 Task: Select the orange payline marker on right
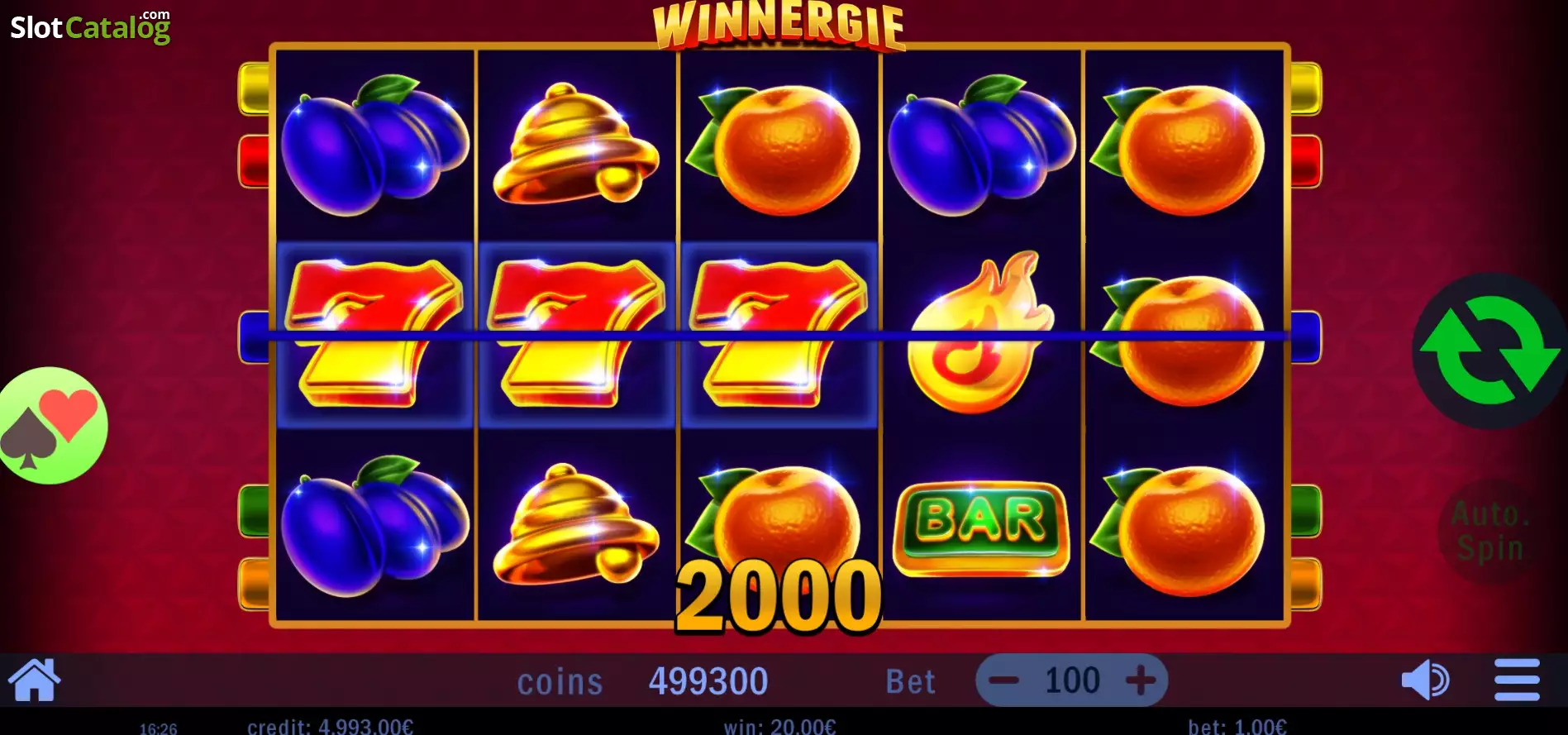[x=1306, y=584]
